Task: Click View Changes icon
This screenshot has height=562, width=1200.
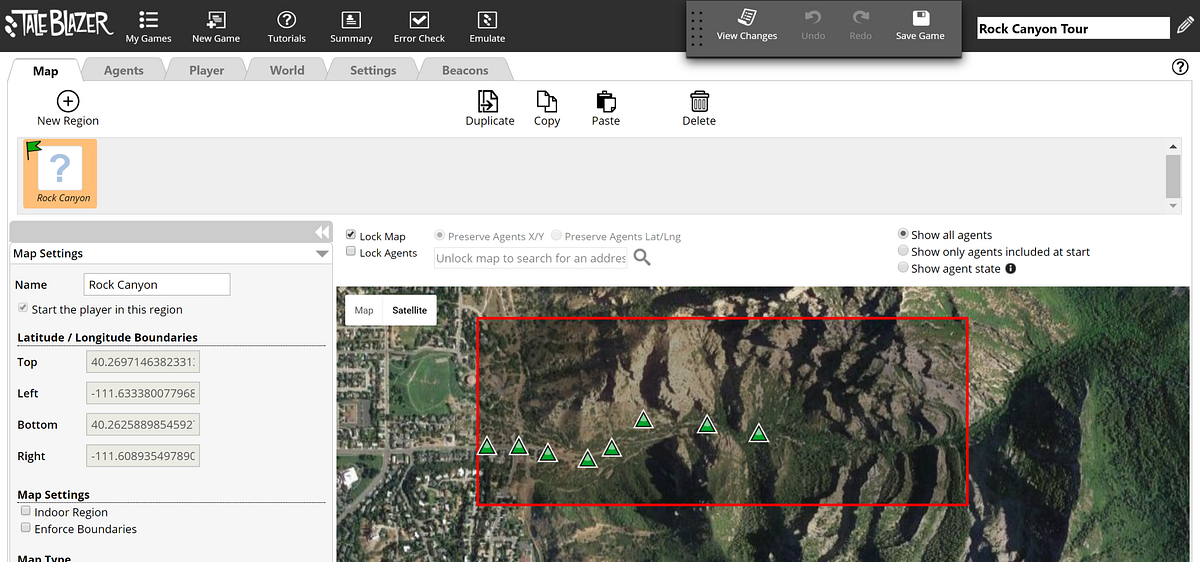Action: [747, 17]
